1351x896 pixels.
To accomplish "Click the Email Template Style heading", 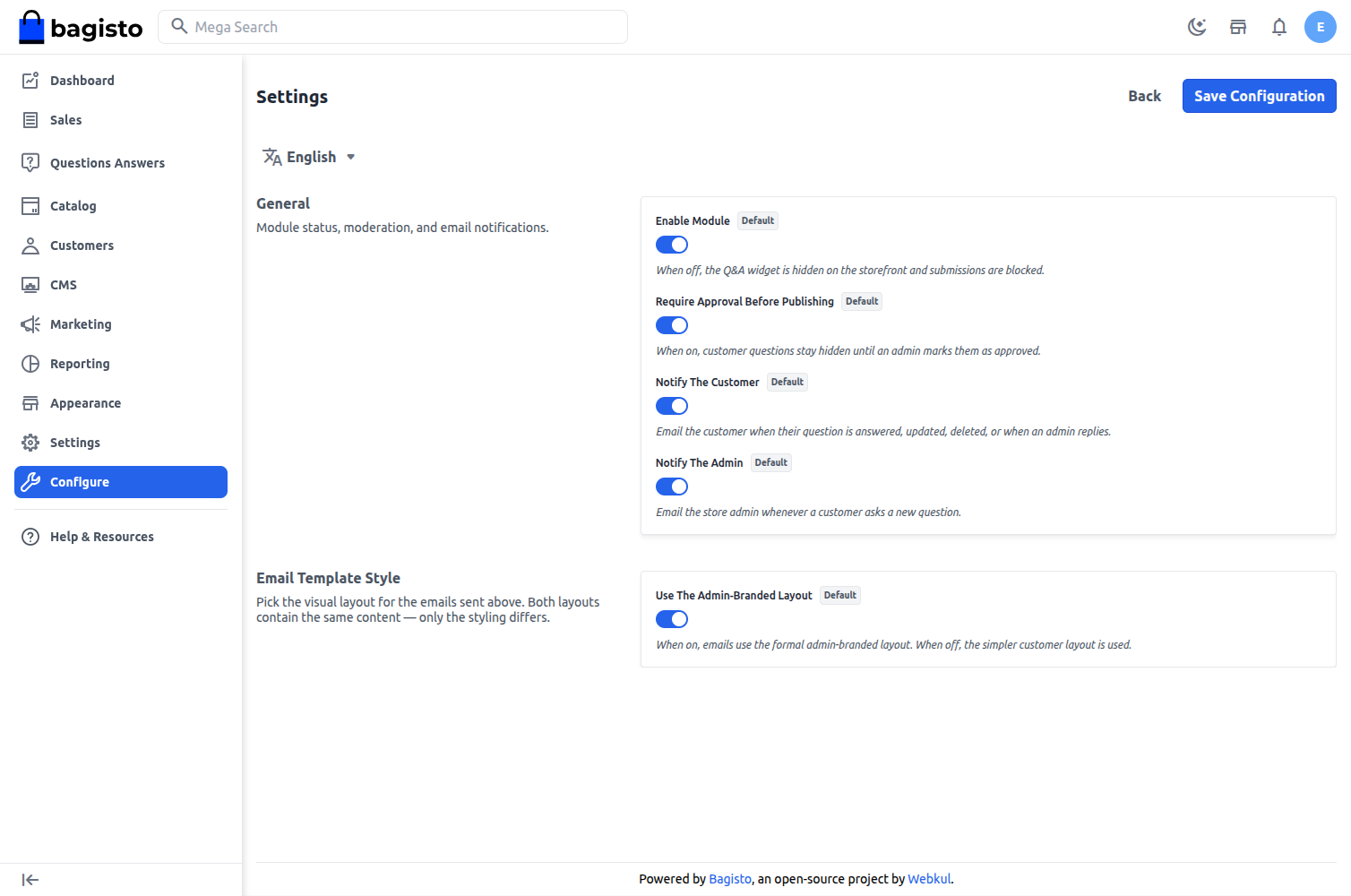I will [x=328, y=578].
